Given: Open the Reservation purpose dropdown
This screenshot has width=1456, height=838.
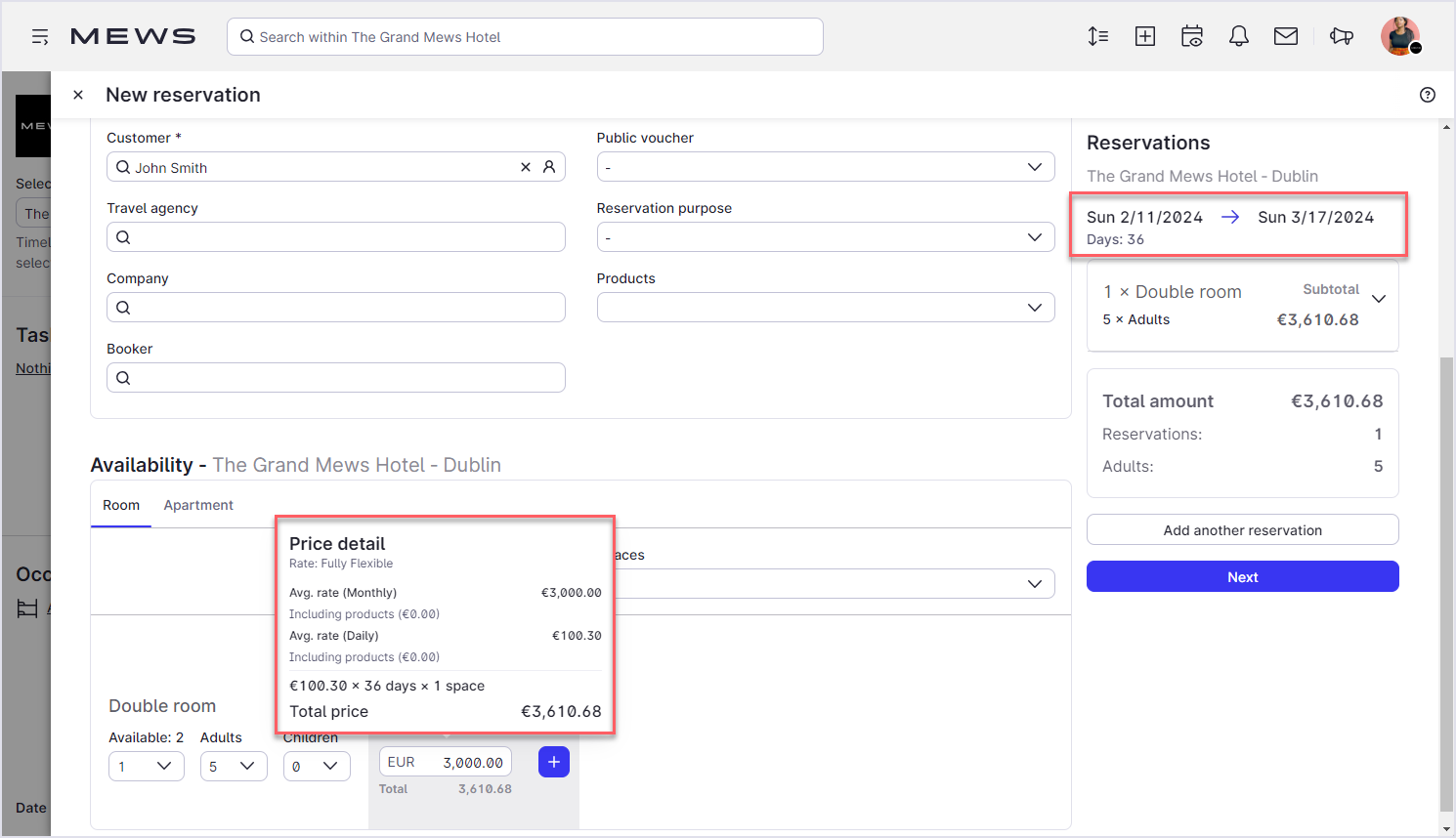Looking at the screenshot, I should coord(826,237).
